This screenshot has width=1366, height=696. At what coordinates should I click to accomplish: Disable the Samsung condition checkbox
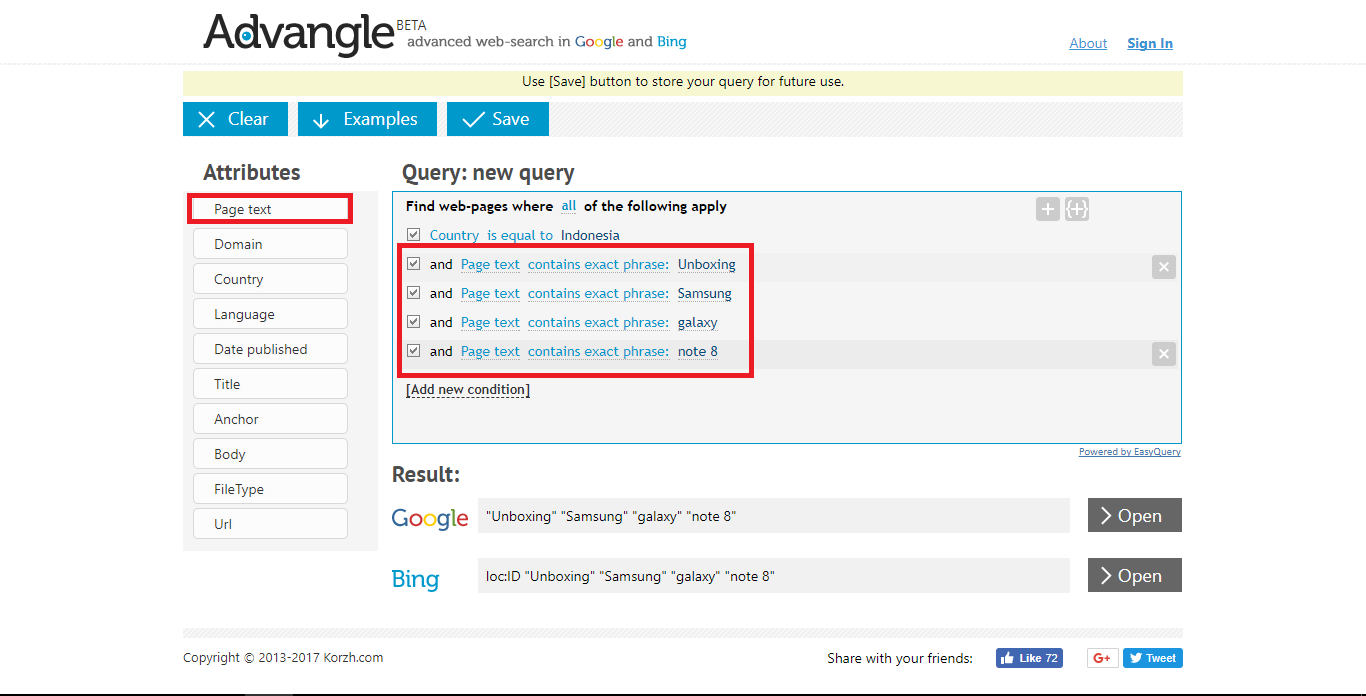[x=414, y=293]
